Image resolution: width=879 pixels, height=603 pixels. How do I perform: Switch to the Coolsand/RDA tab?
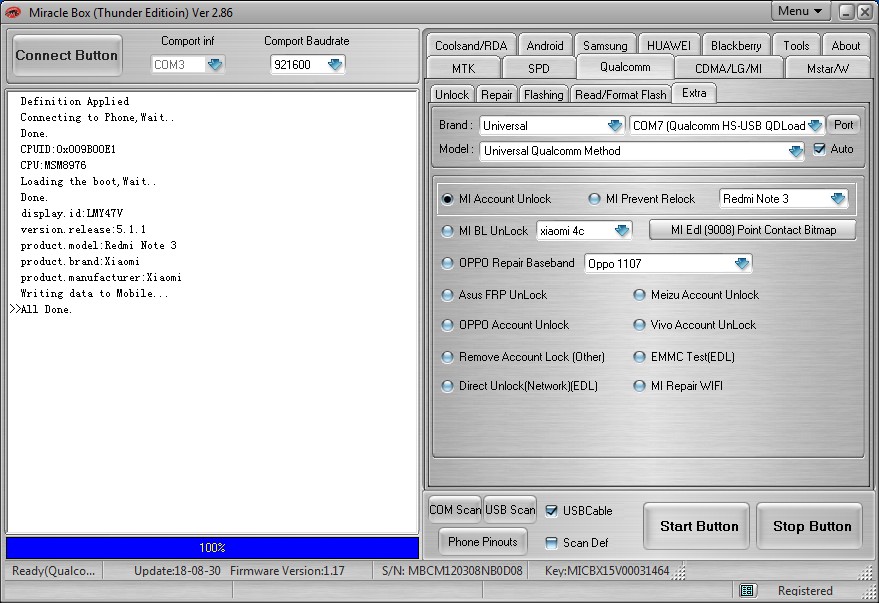(471, 46)
